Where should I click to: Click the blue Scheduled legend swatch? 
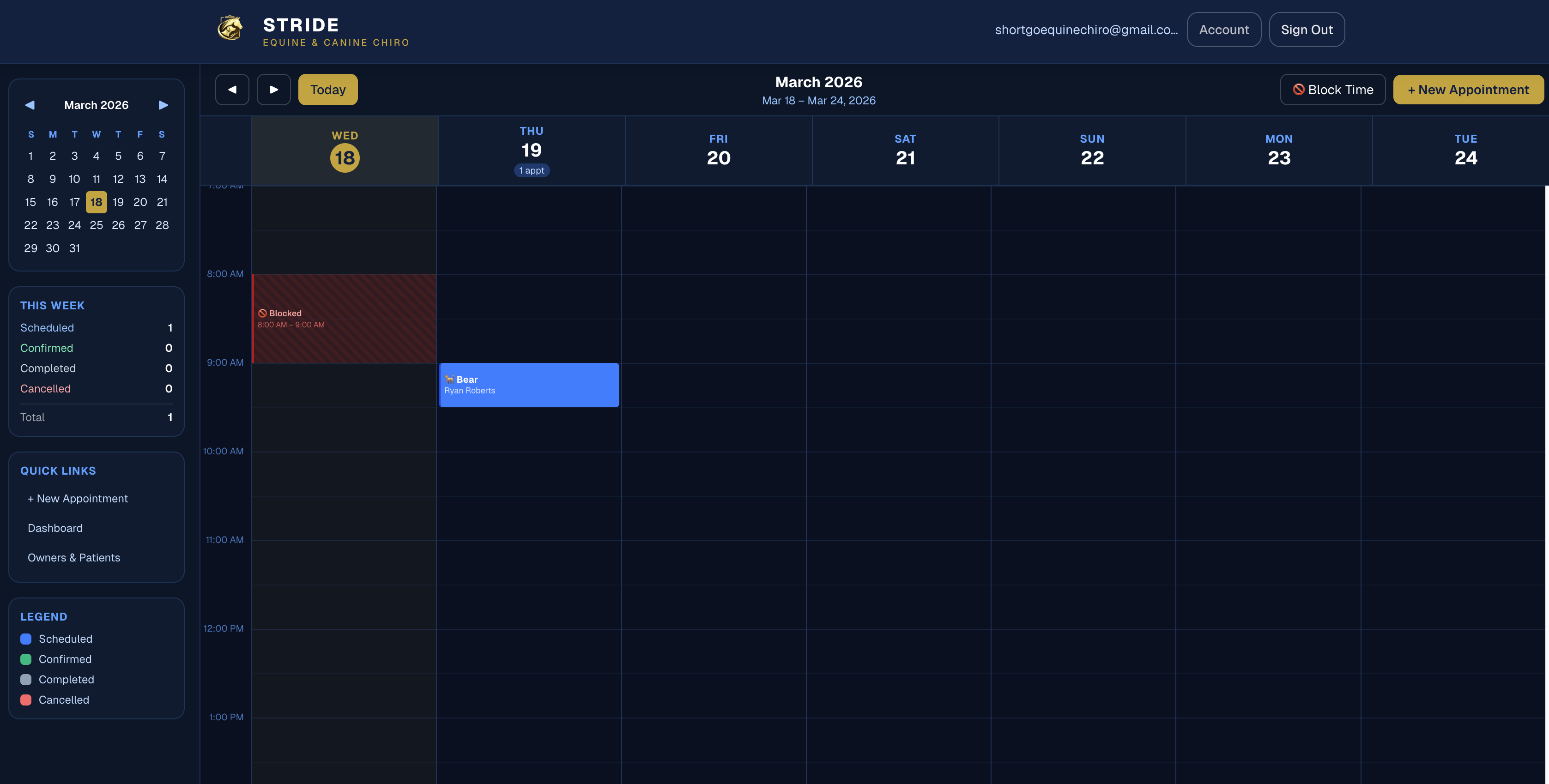pyautogui.click(x=25, y=639)
